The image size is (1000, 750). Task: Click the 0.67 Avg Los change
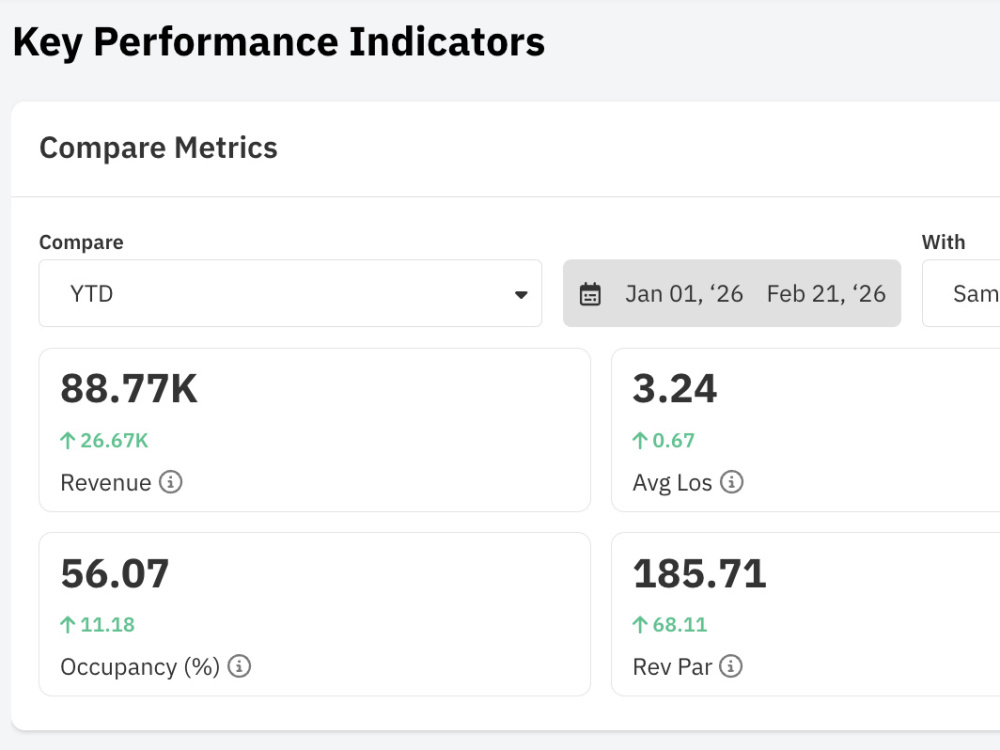click(x=673, y=441)
